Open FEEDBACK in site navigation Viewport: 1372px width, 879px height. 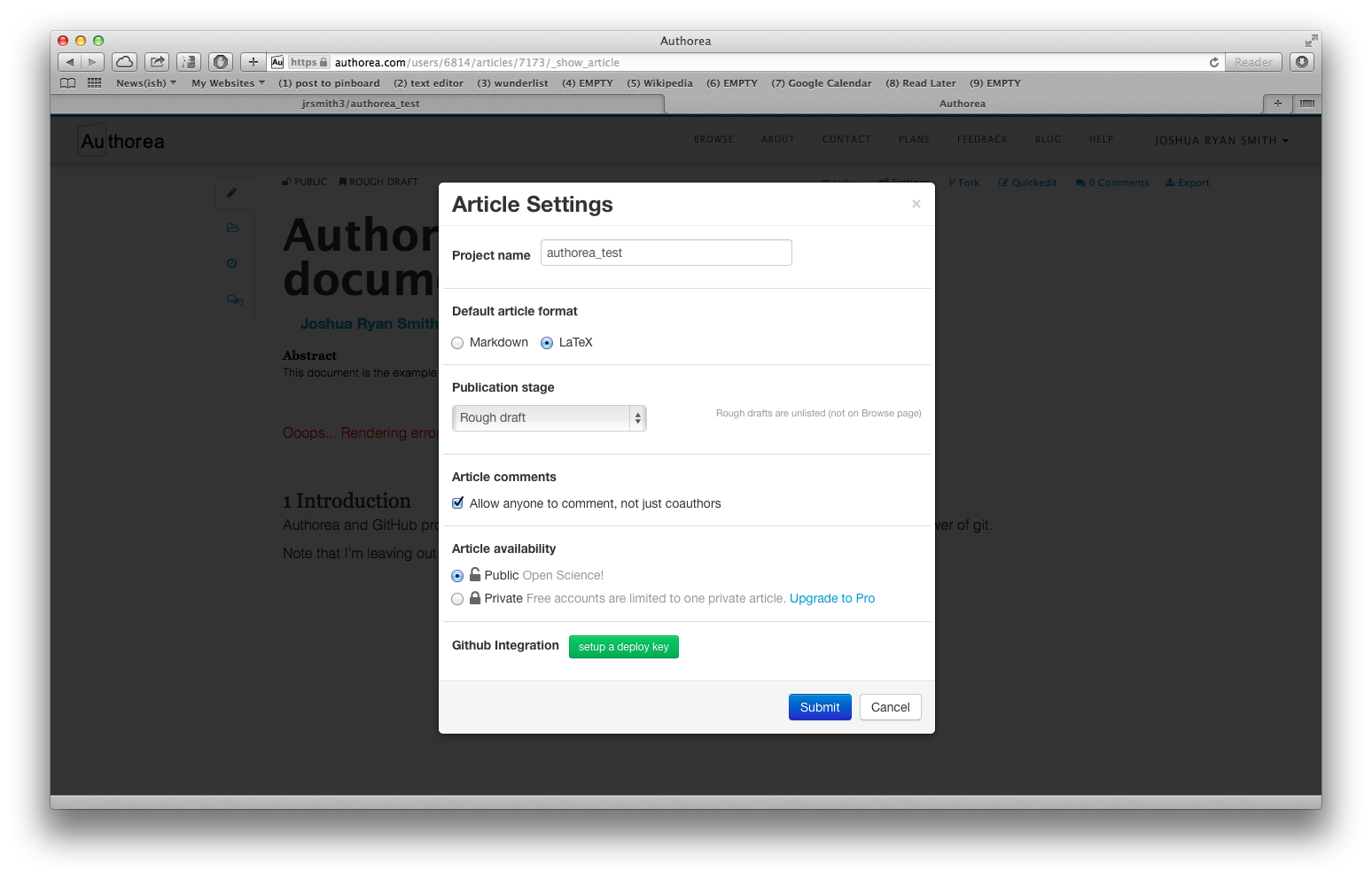tap(982, 140)
